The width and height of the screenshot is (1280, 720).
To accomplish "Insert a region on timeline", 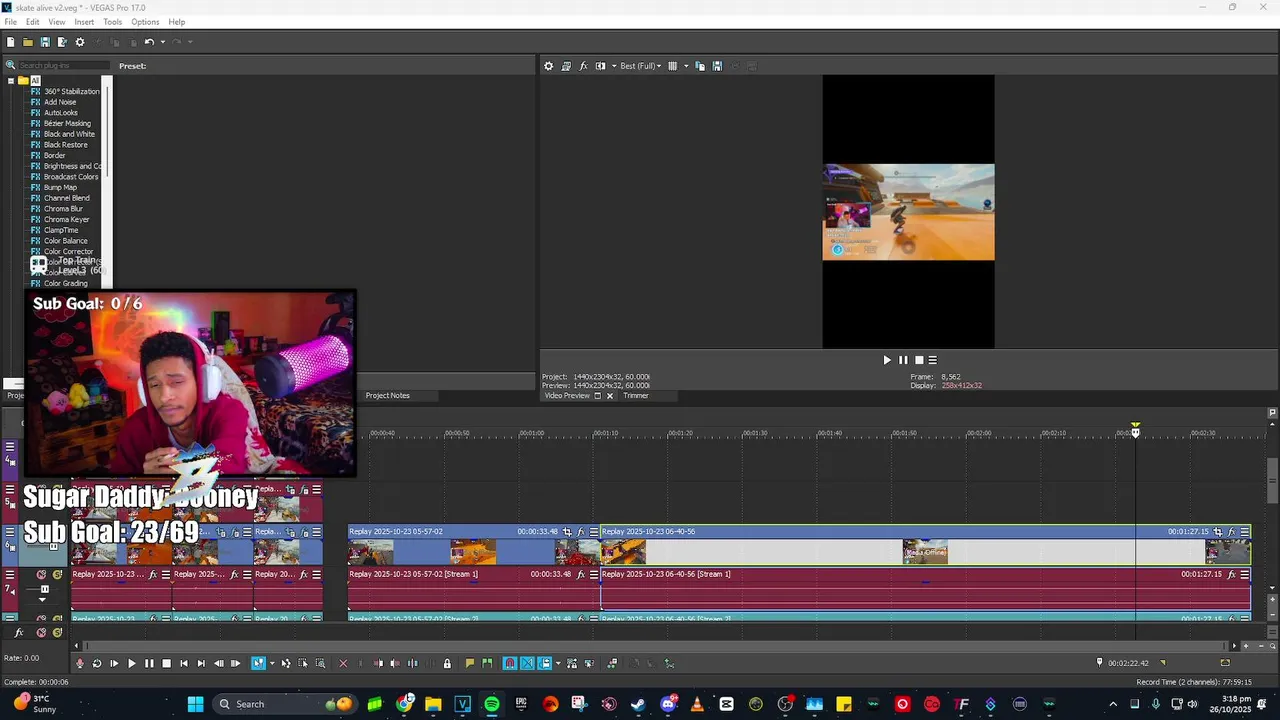I will (487, 663).
